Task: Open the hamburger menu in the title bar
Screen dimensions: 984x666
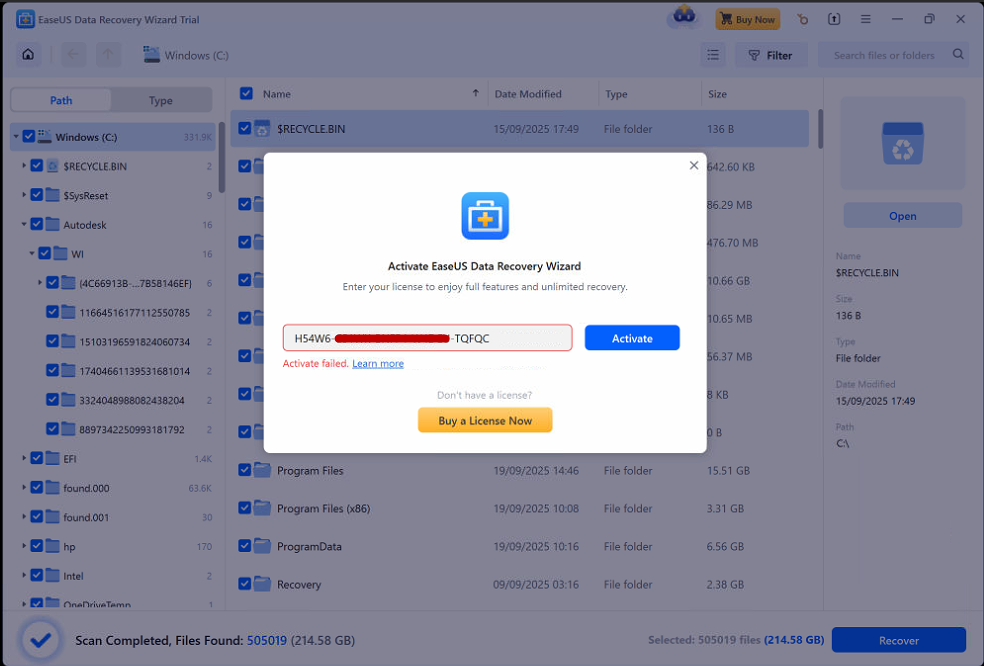Action: pos(866,19)
